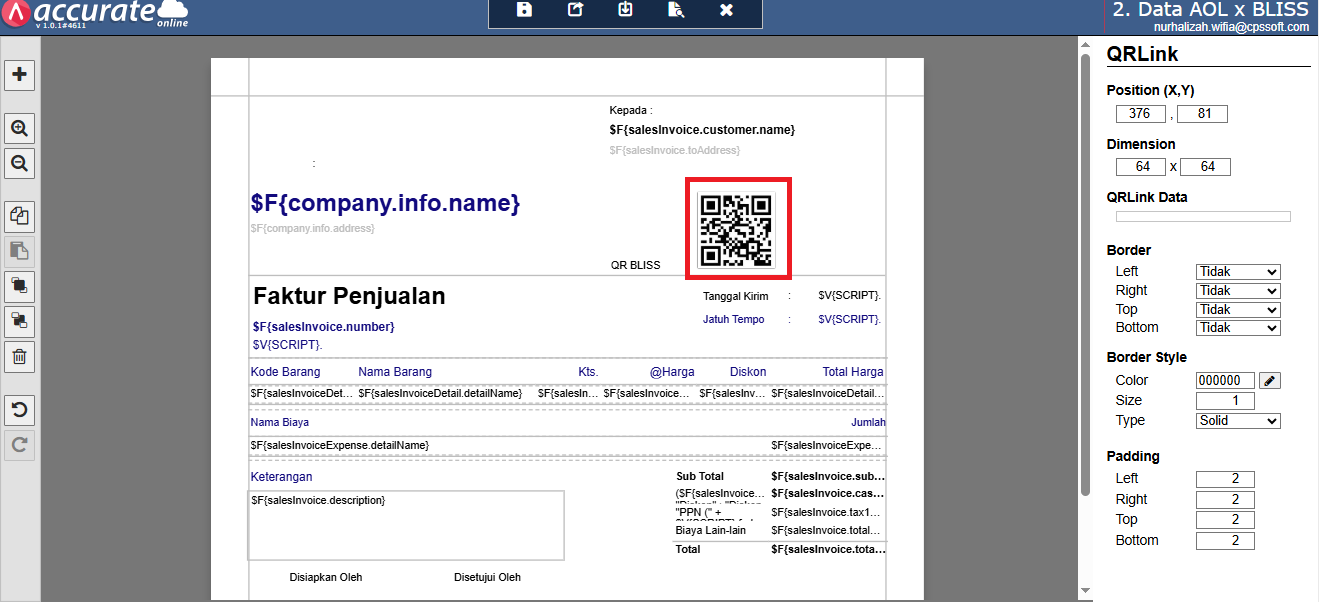Select the $F{salesInvoiceExpense.detailName} field
1326x605 pixels.
click(340, 445)
